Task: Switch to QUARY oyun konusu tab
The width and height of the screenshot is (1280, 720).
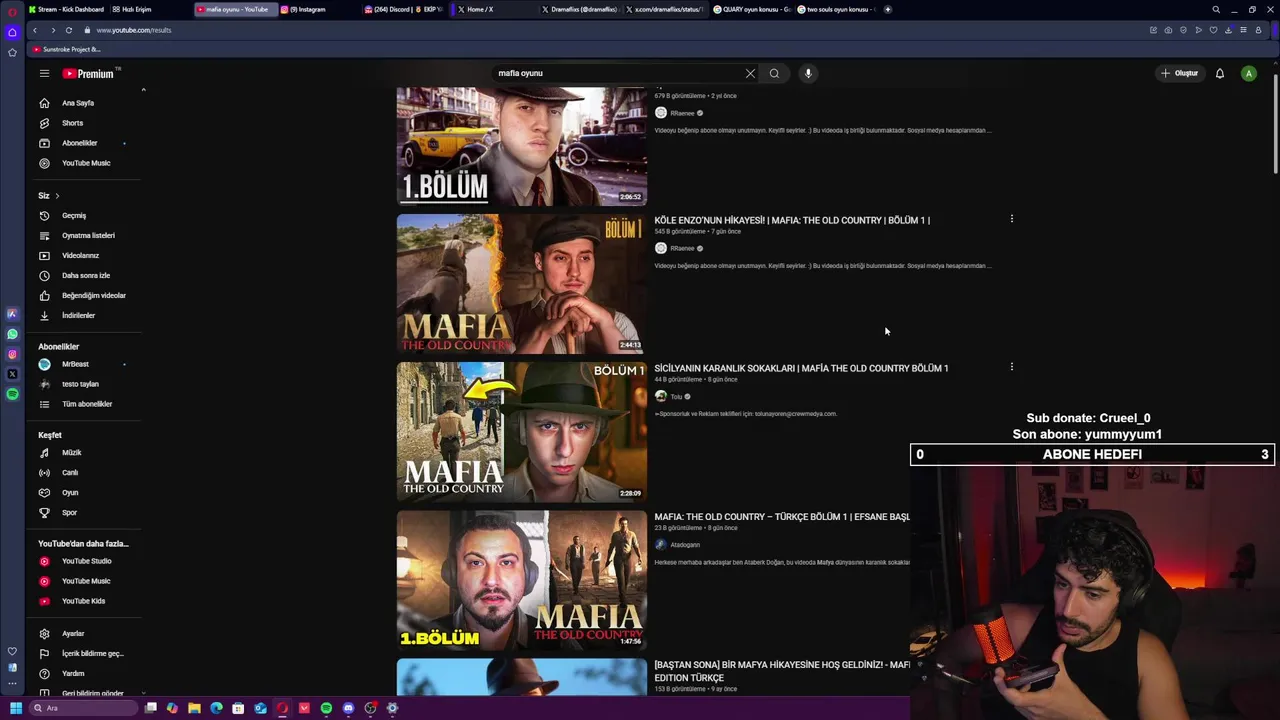Action: [x=750, y=9]
